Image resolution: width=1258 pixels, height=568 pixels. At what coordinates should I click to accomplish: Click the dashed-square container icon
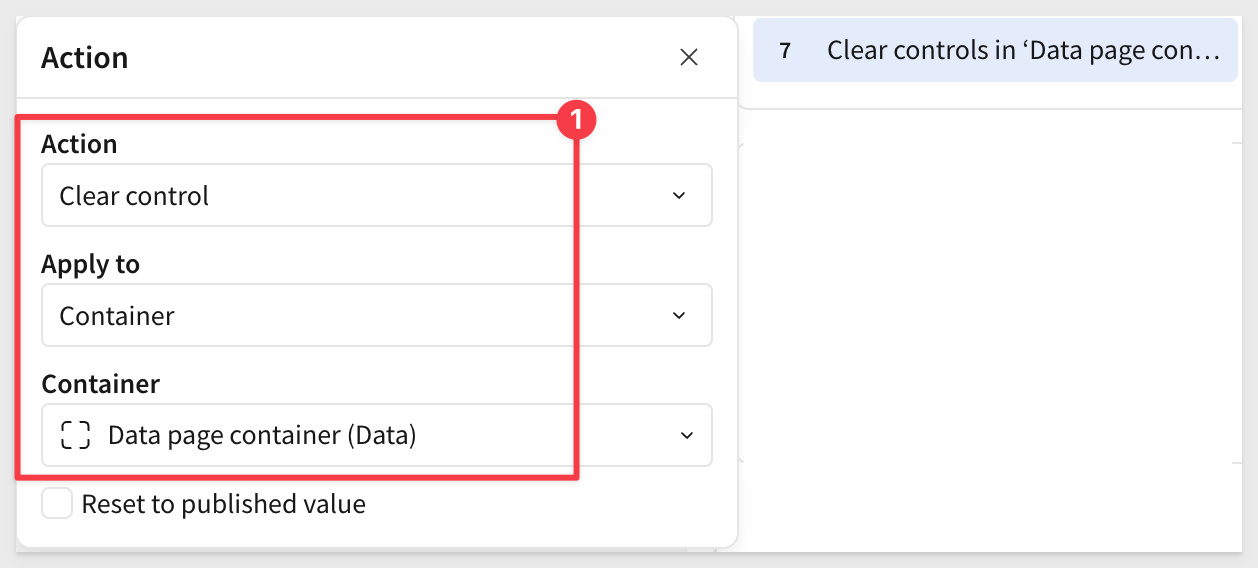(75, 435)
